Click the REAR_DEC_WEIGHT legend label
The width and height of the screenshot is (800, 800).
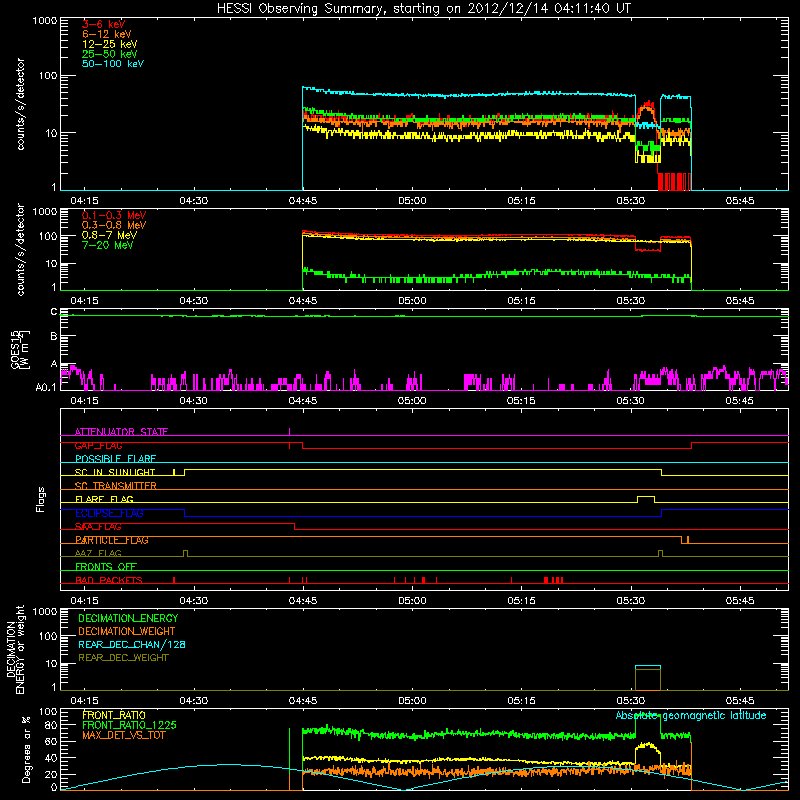tap(123, 658)
